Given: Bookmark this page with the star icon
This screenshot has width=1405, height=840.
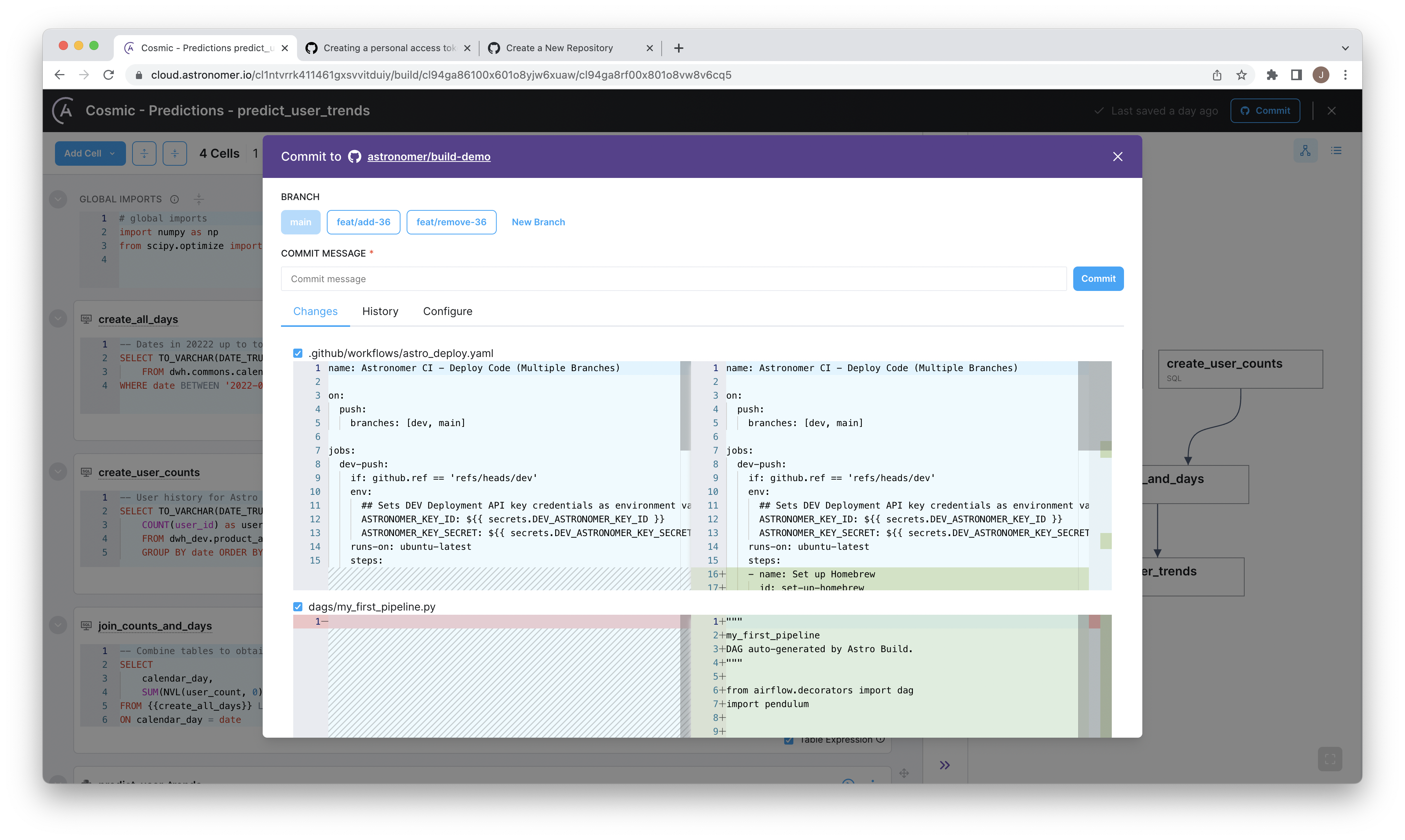Looking at the screenshot, I should click(1241, 75).
